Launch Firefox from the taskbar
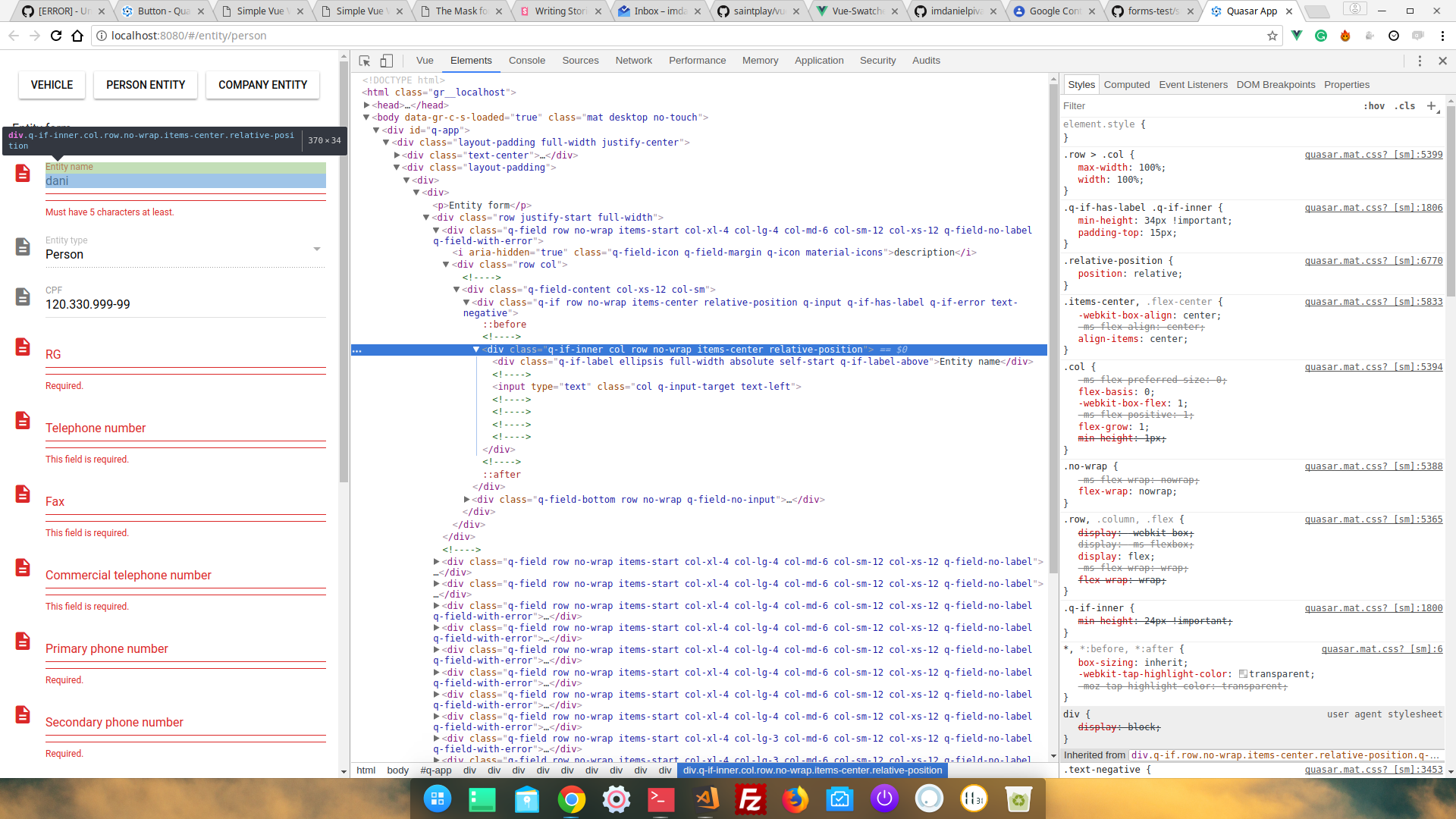 [x=795, y=799]
